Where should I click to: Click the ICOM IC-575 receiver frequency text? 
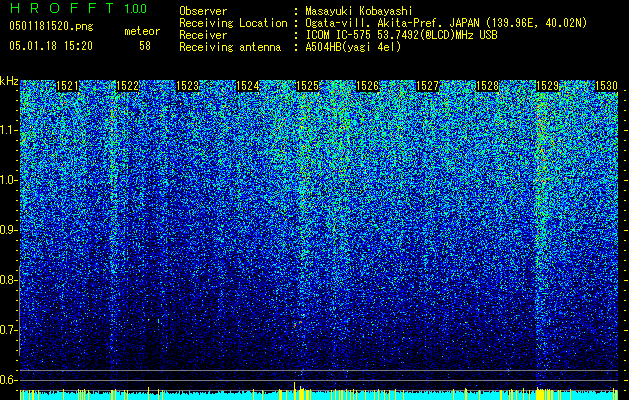tap(402, 35)
